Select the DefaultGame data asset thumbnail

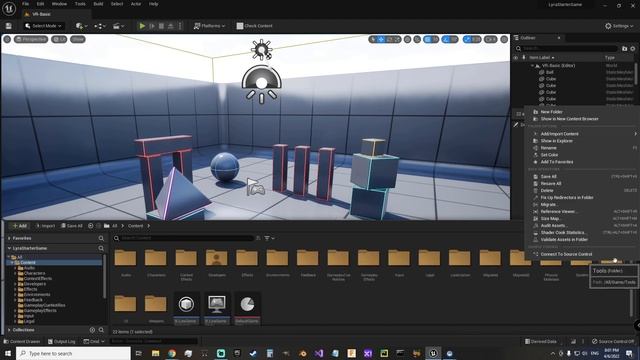247,308
